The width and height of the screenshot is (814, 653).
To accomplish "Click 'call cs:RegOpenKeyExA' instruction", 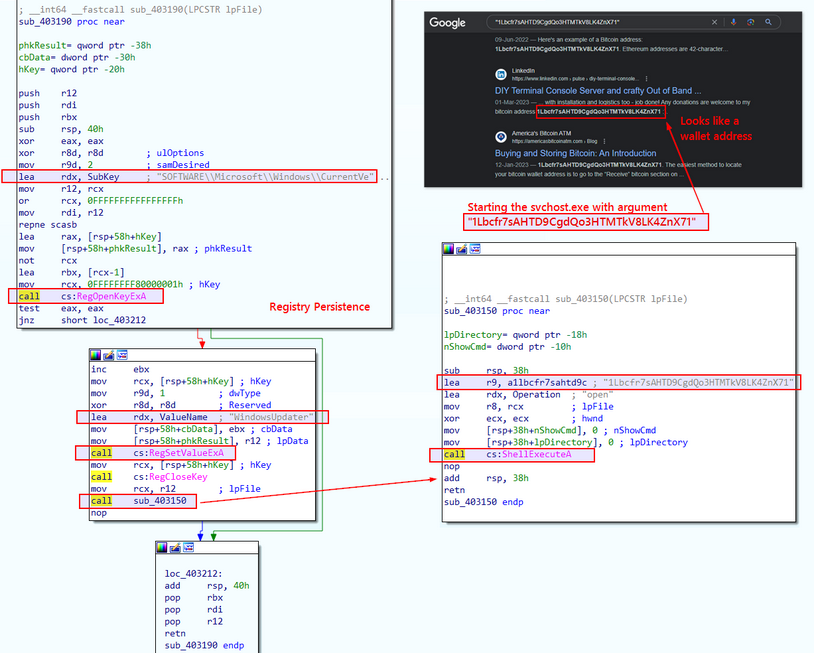I will click(x=83, y=296).
